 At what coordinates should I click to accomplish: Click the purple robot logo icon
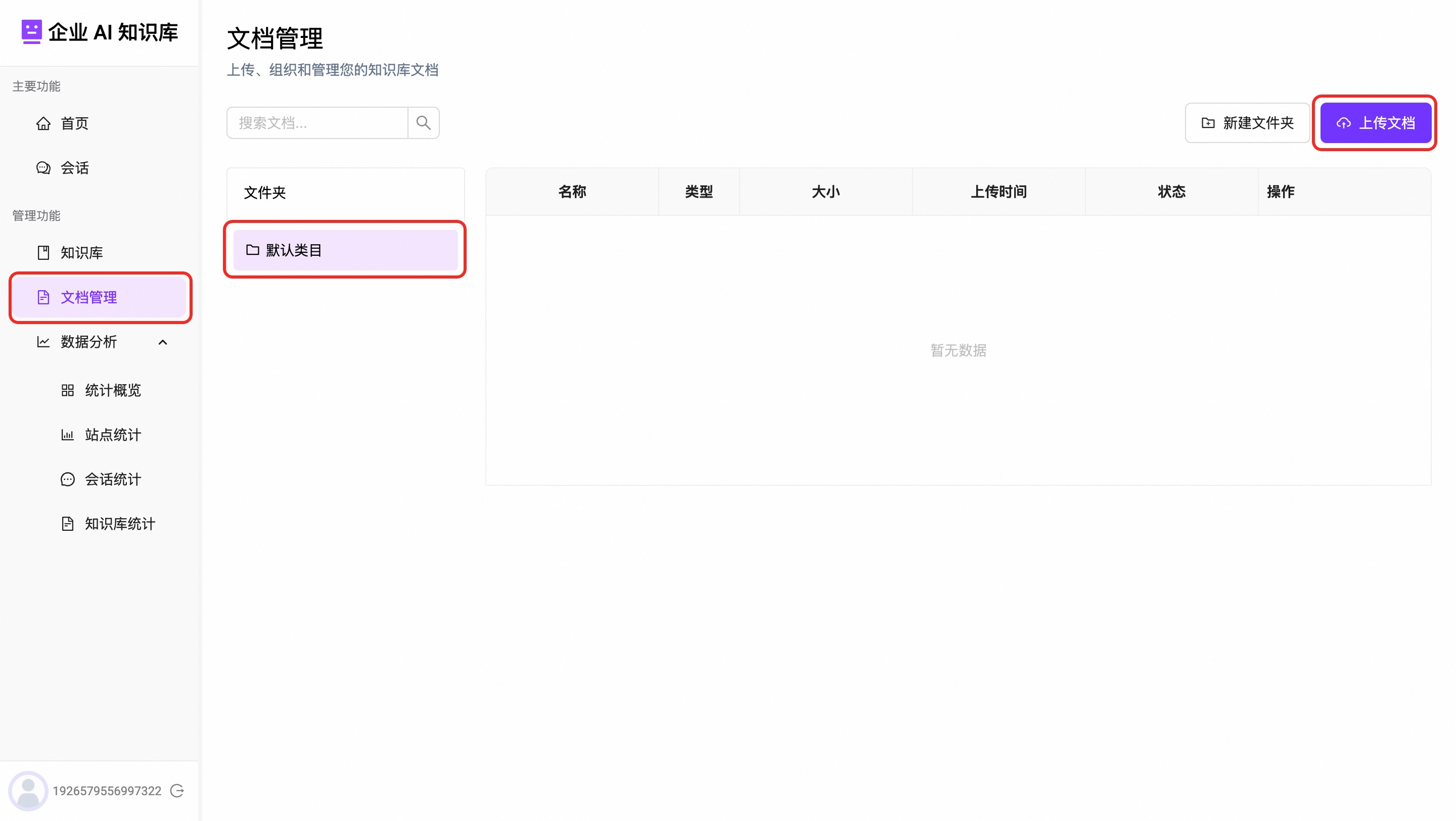pyautogui.click(x=31, y=32)
